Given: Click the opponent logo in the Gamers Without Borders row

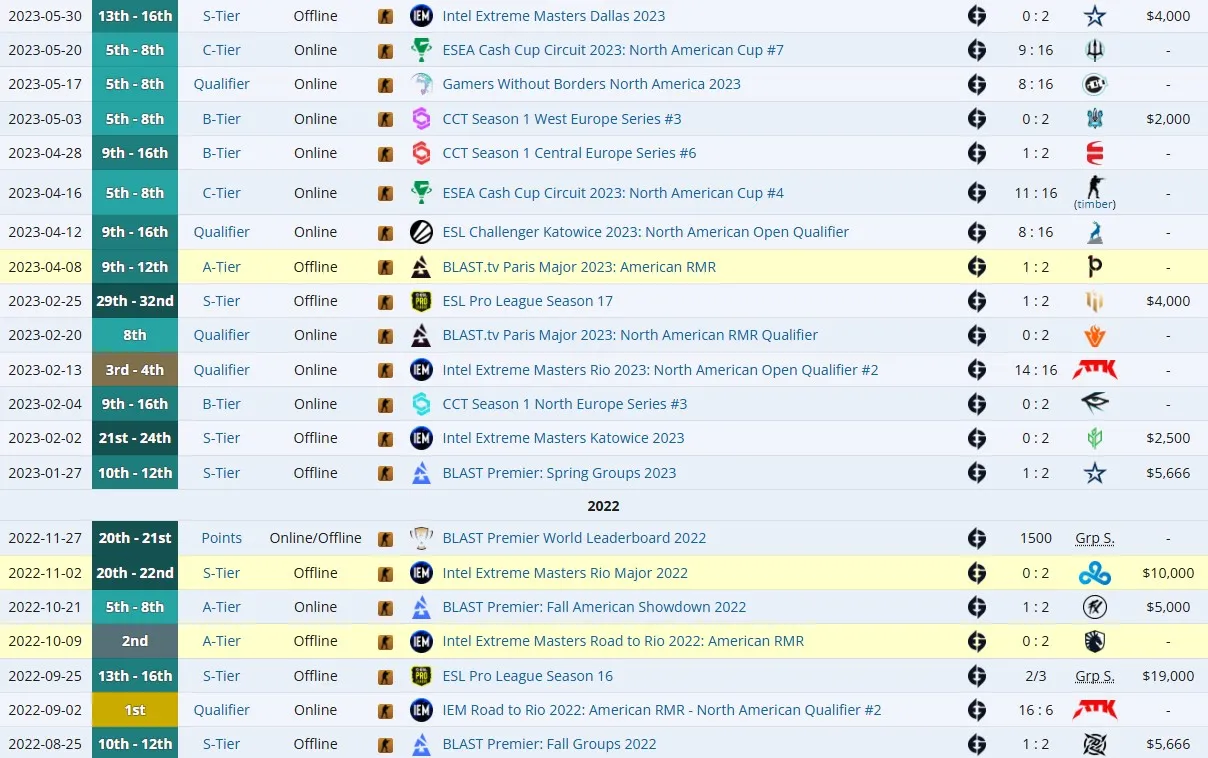Looking at the screenshot, I should 1095,84.
